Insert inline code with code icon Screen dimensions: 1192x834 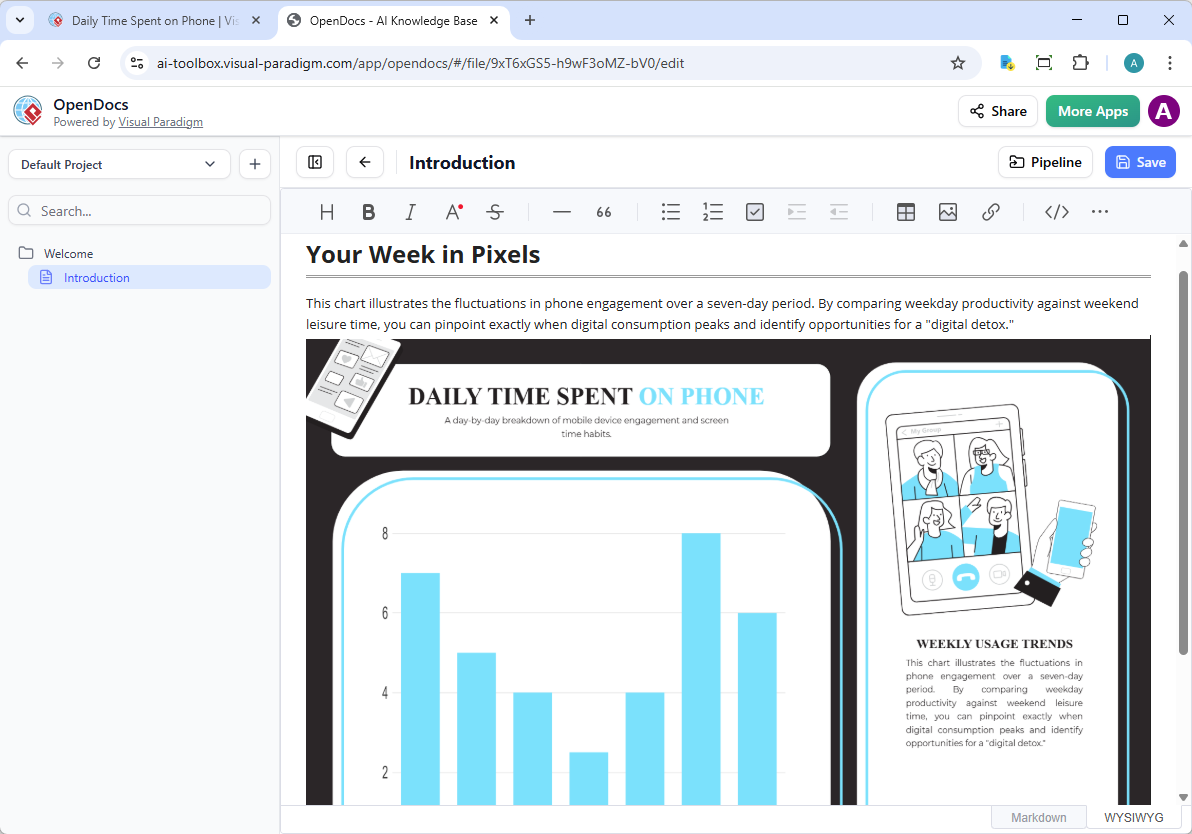point(1057,212)
